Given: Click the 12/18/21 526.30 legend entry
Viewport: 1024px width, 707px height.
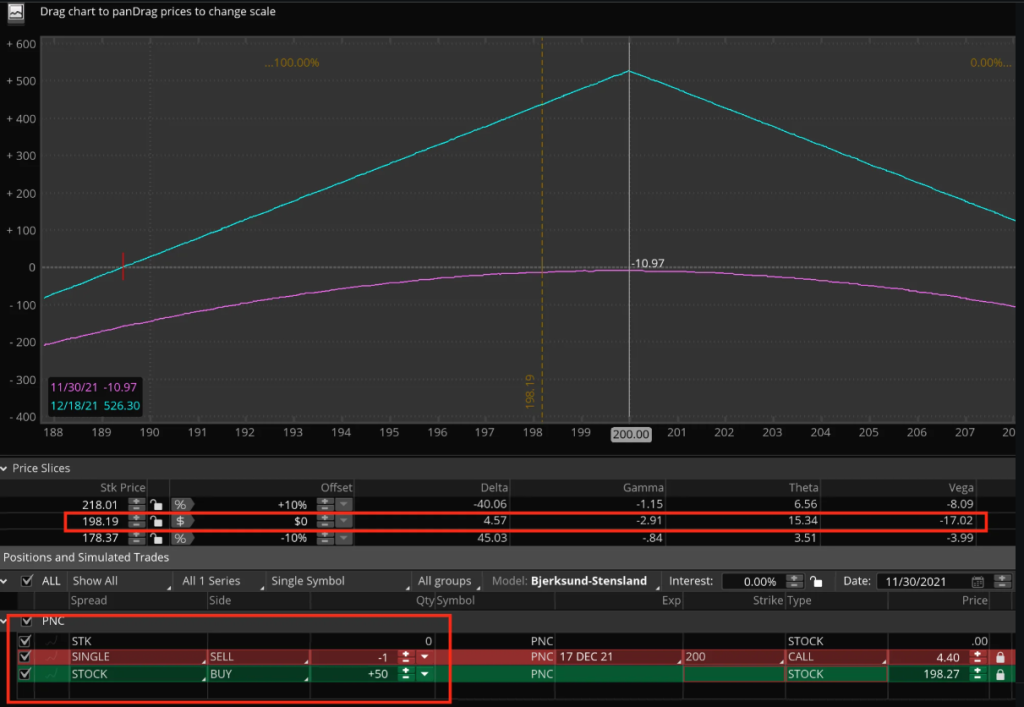Looking at the screenshot, I should point(95,405).
